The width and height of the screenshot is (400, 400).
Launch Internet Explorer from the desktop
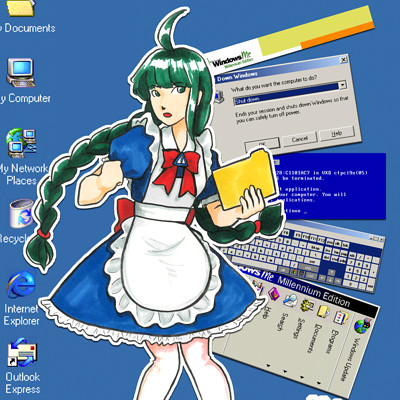point(21,285)
